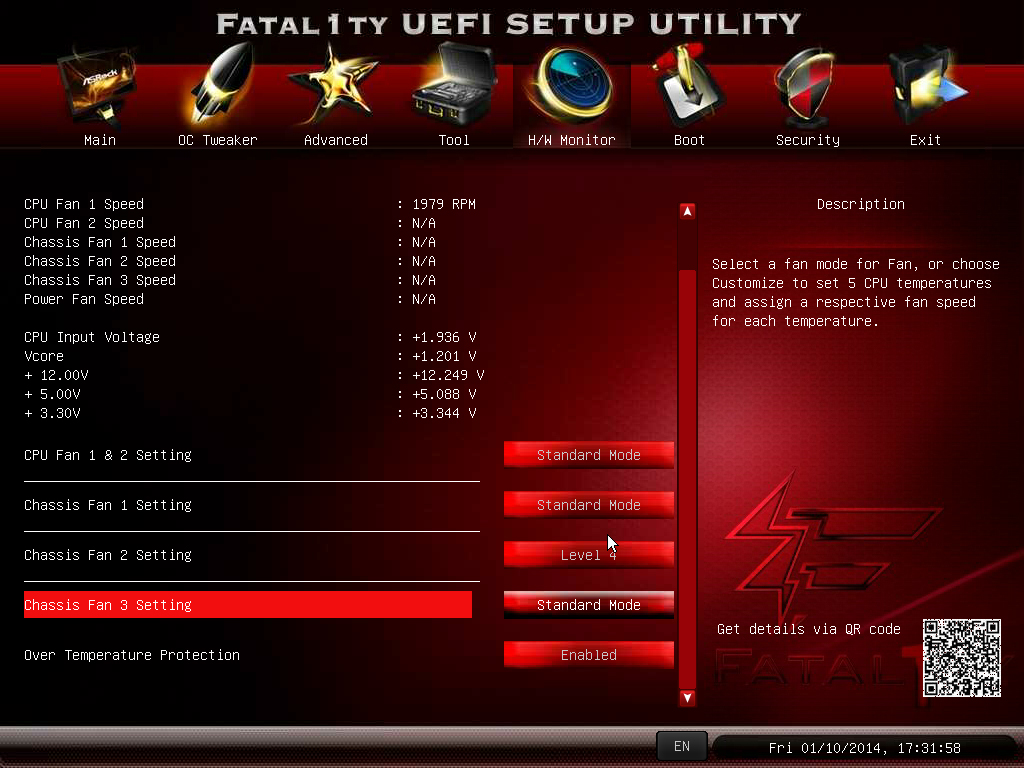The height and width of the screenshot is (768, 1024).
Task: Click the CPU Input Voltage label
Action: click(x=92, y=337)
